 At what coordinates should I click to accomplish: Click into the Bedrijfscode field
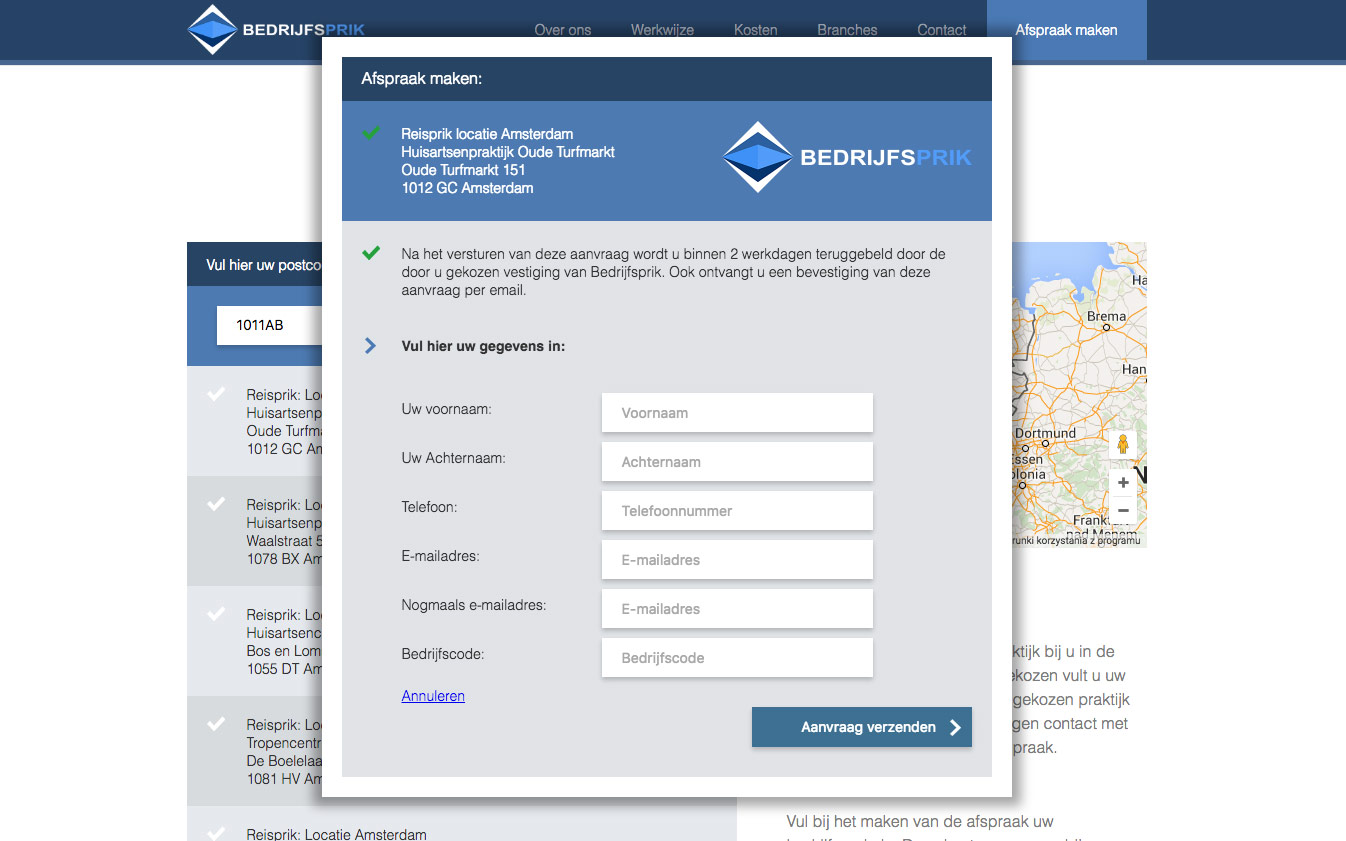coord(737,658)
